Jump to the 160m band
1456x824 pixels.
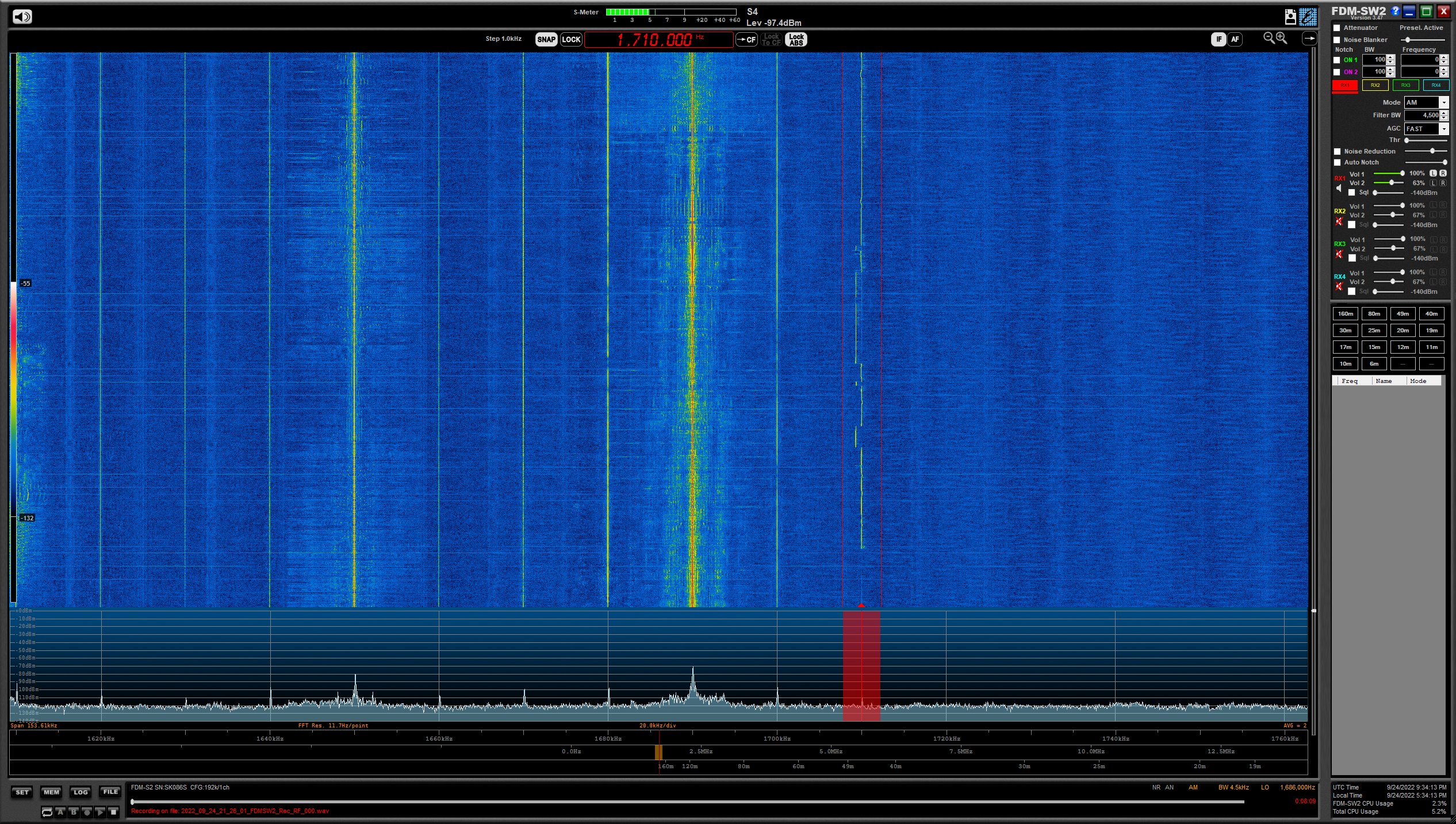tap(1346, 314)
